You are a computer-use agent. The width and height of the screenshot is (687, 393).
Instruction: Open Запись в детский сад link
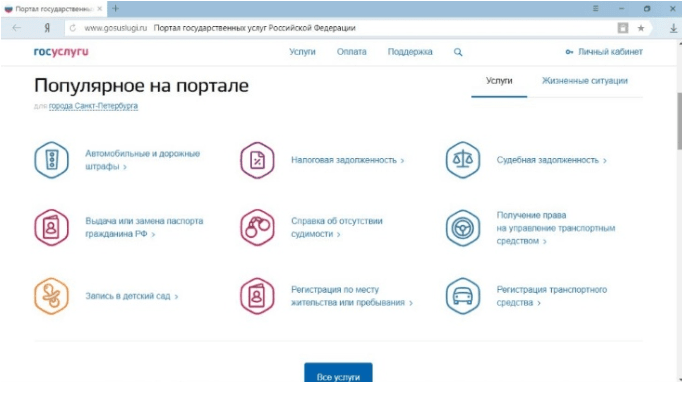click(131, 296)
